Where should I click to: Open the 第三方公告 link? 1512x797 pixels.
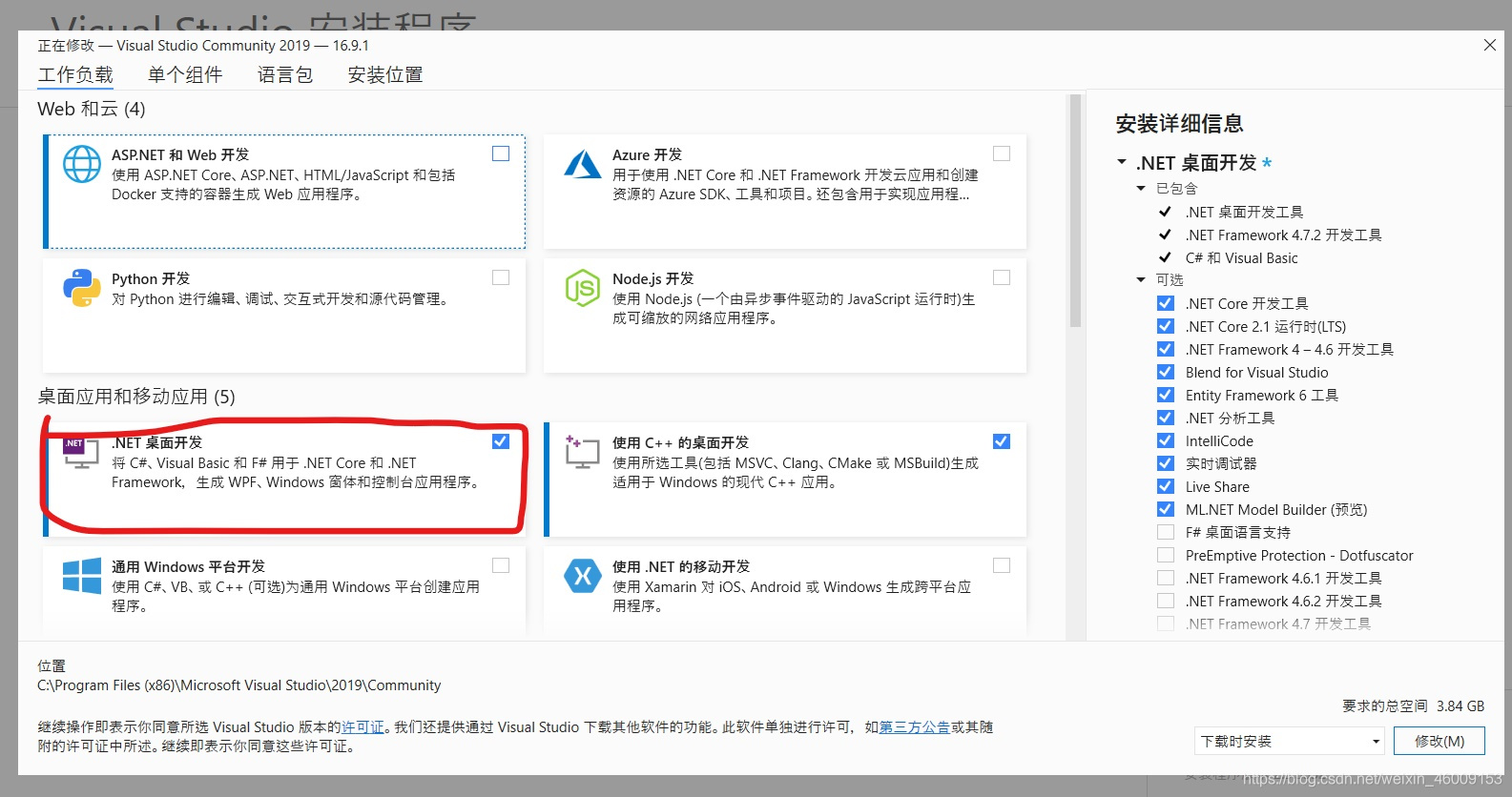(914, 727)
